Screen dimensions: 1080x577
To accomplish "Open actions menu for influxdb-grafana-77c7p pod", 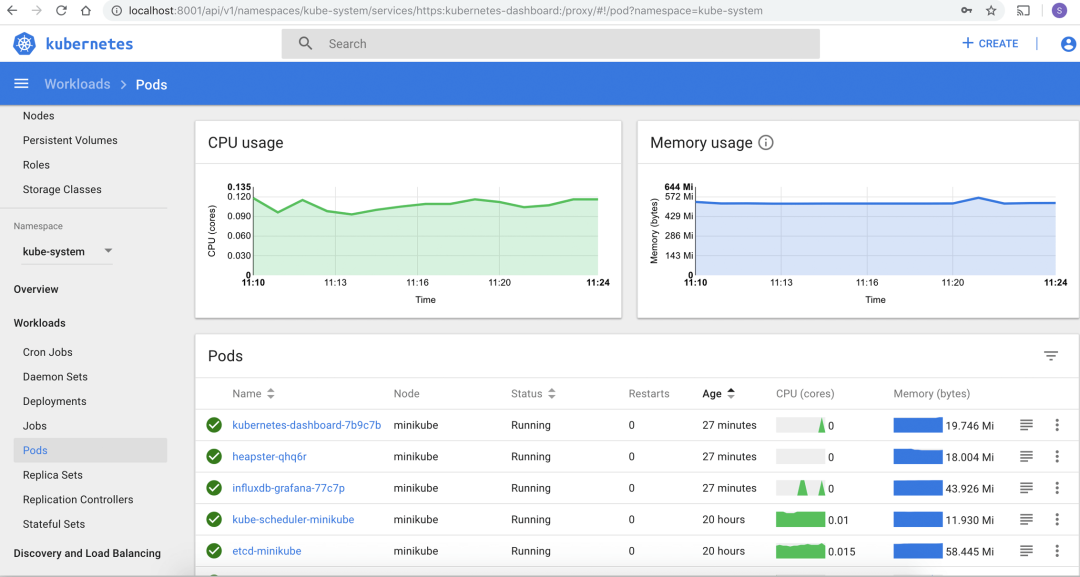I will pyautogui.click(x=1057, y=487).
